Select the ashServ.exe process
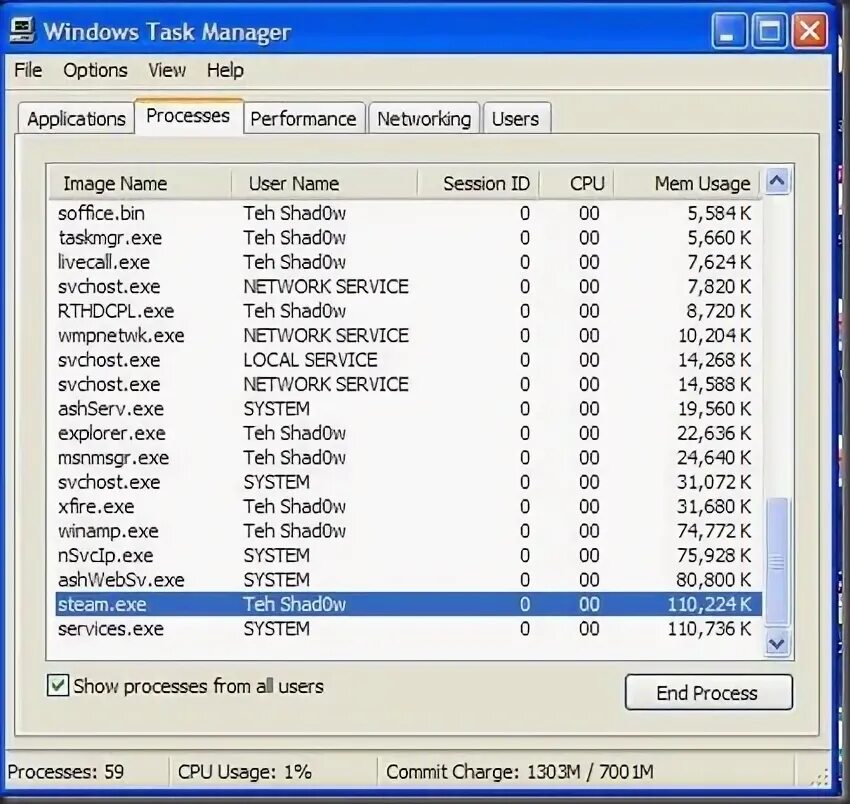The width and height of the screenshot is (850, 804). pos(409,408)
